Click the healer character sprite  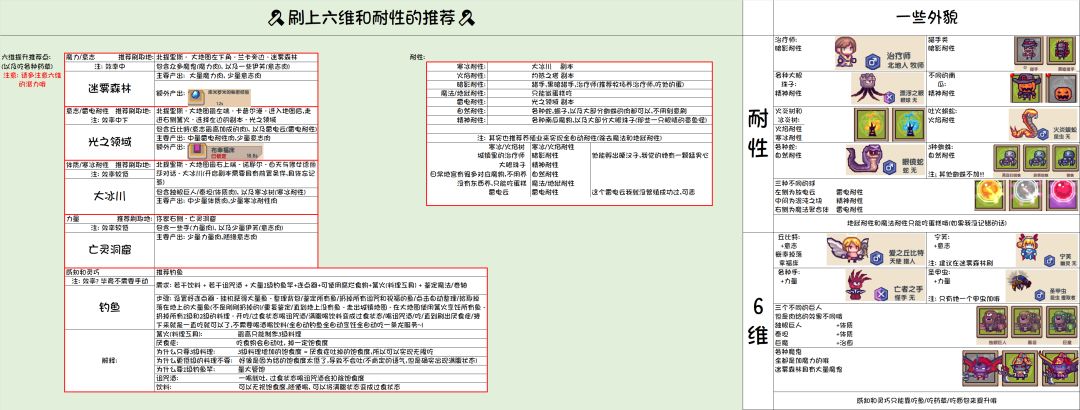coord(846,51)
